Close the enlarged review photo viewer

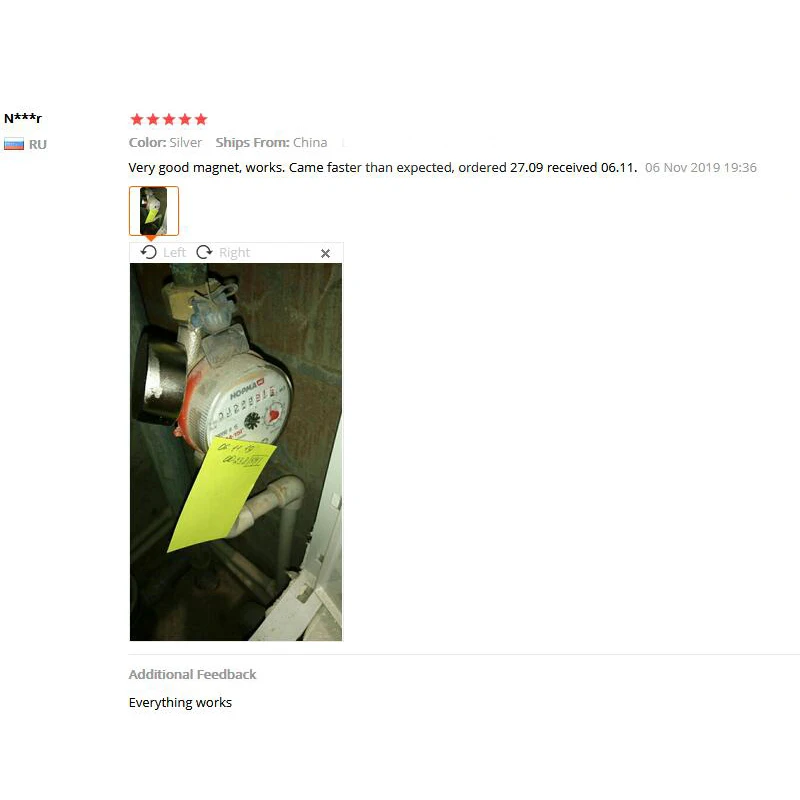tap(326, 253)
